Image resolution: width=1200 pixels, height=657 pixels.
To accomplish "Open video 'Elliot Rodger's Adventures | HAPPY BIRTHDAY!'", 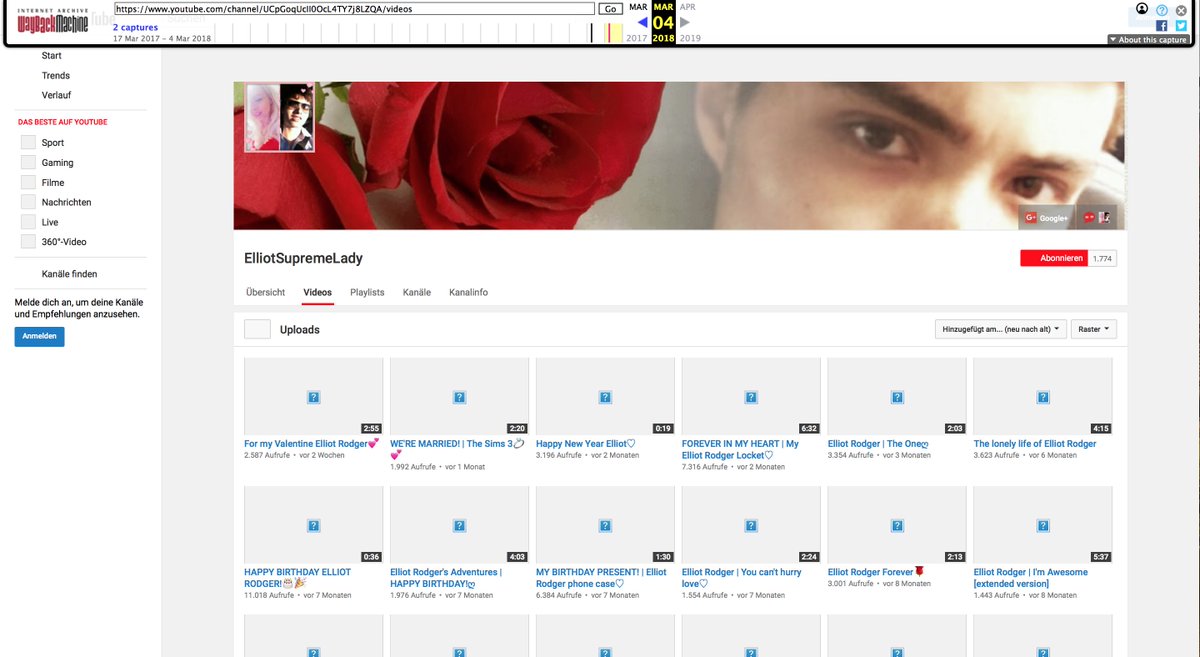I will (x=446, y=578).
